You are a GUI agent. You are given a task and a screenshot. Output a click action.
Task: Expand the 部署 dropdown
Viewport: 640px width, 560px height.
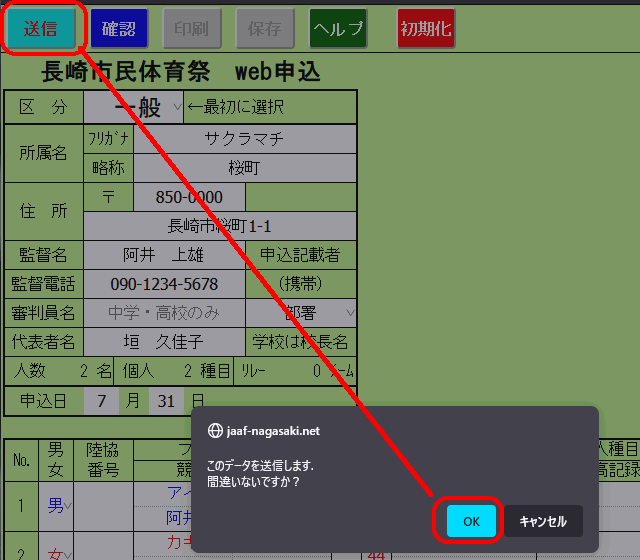[301, 313]
